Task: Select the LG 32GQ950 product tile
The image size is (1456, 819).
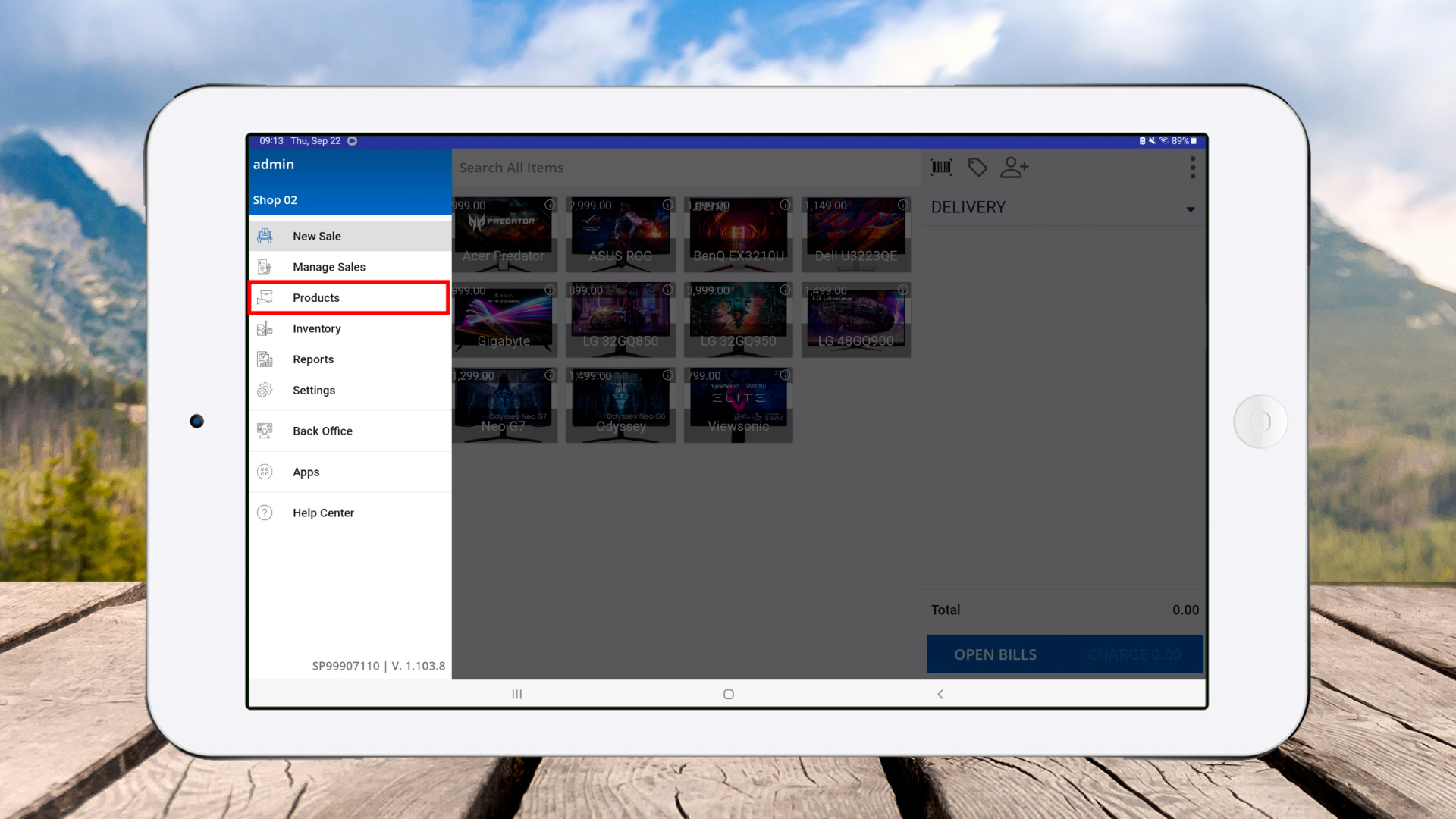Action: pos(738,320)
